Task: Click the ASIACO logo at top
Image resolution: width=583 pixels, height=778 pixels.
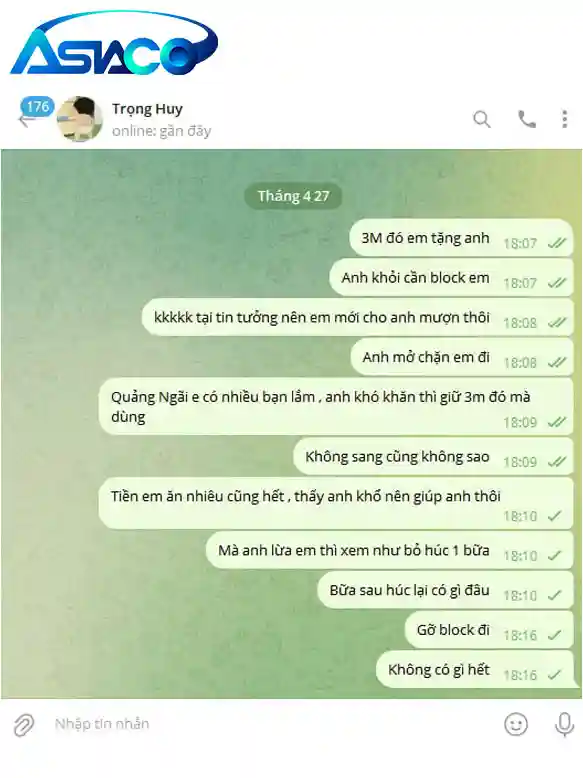Action: tap(114, 46)
